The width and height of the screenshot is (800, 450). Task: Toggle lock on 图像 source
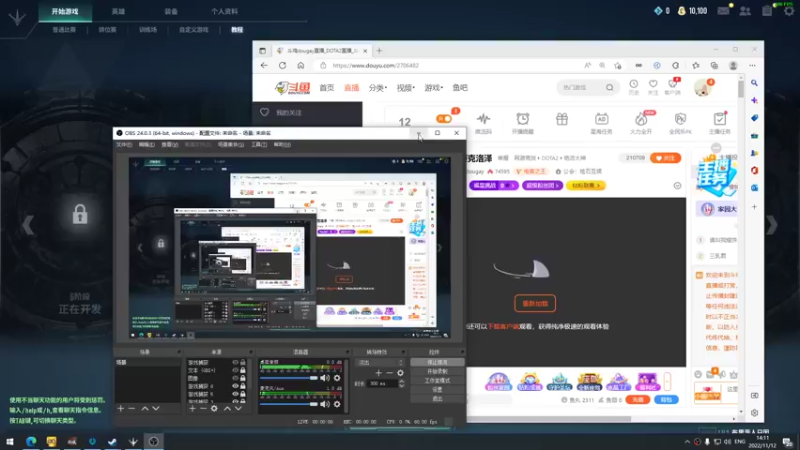click(243, 379)
